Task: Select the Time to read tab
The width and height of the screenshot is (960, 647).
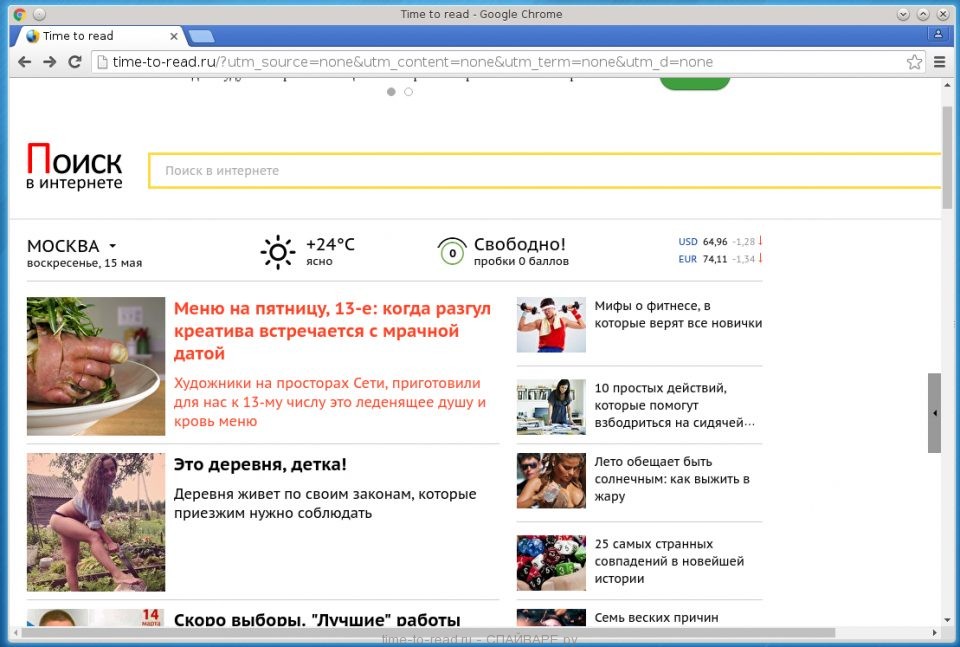Action: [98, 36]
